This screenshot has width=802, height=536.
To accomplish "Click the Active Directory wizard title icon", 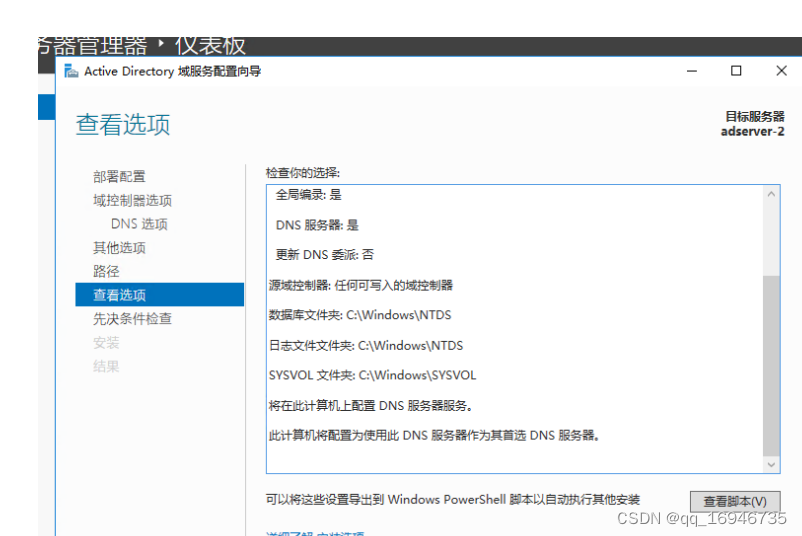I will click(x=71, y=71).
